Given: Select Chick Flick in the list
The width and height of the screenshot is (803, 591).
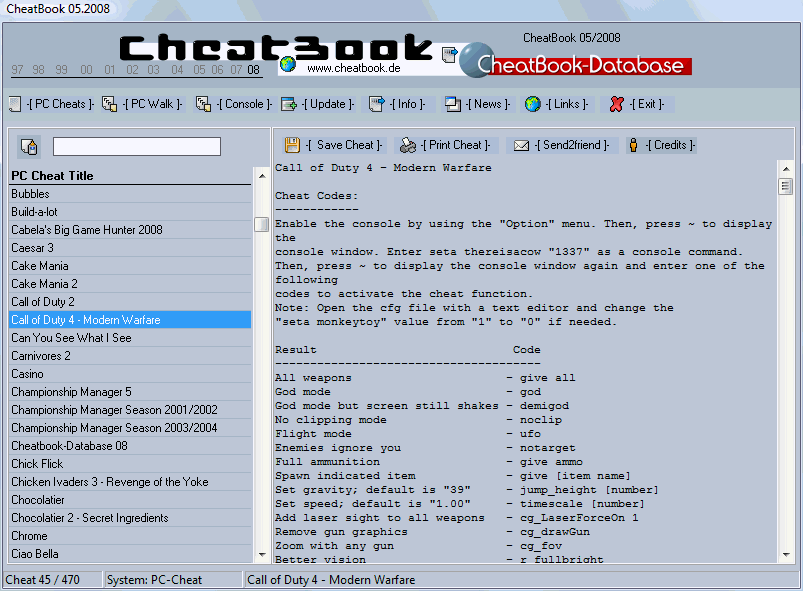Looking at the screenshot, I should pyautogui.click(x=131, y=464).
